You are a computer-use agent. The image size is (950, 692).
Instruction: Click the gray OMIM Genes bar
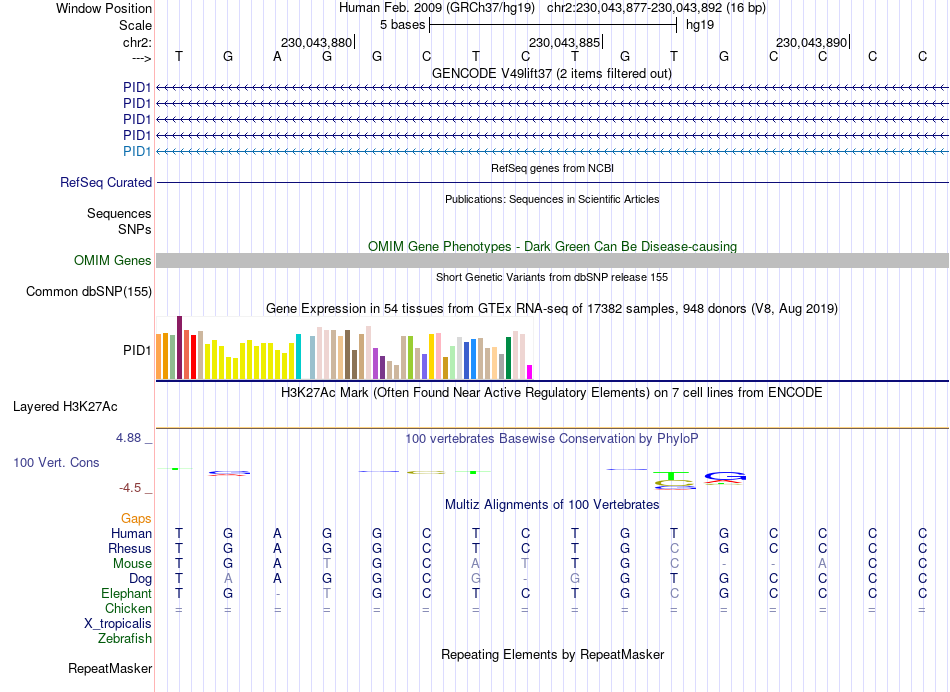click(x=553, y=261)
